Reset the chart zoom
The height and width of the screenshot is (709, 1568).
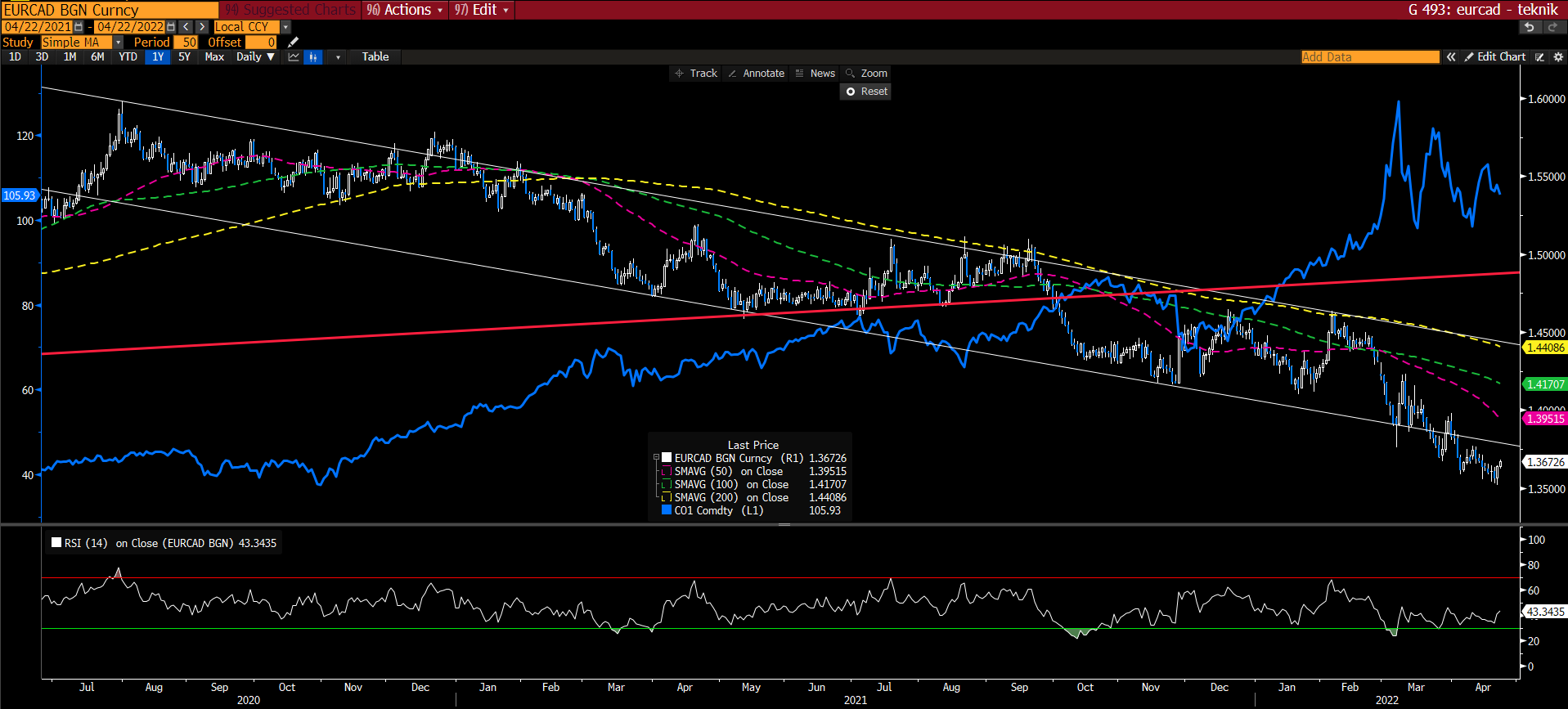tap(865, 92)
